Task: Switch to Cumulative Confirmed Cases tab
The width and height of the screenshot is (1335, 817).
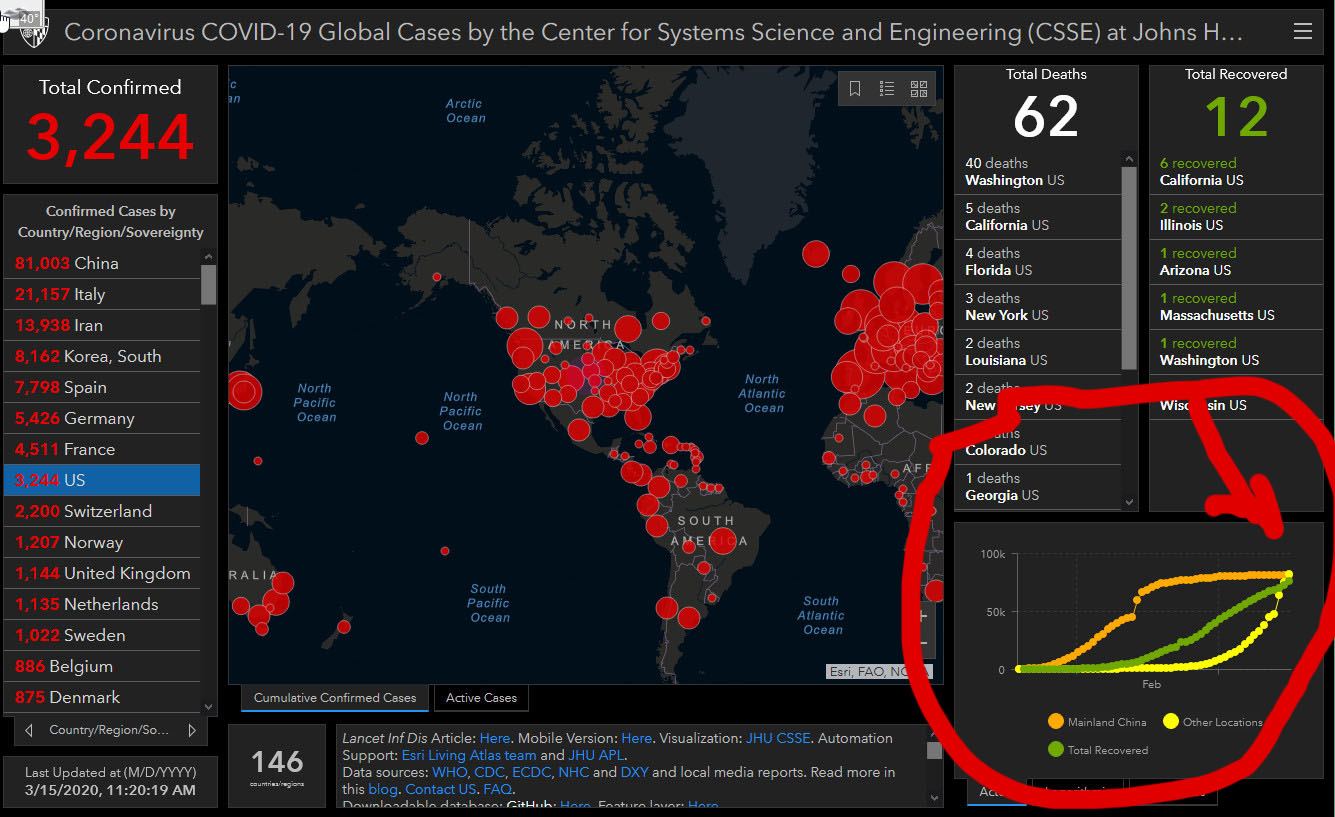Action: click(335, 698)
